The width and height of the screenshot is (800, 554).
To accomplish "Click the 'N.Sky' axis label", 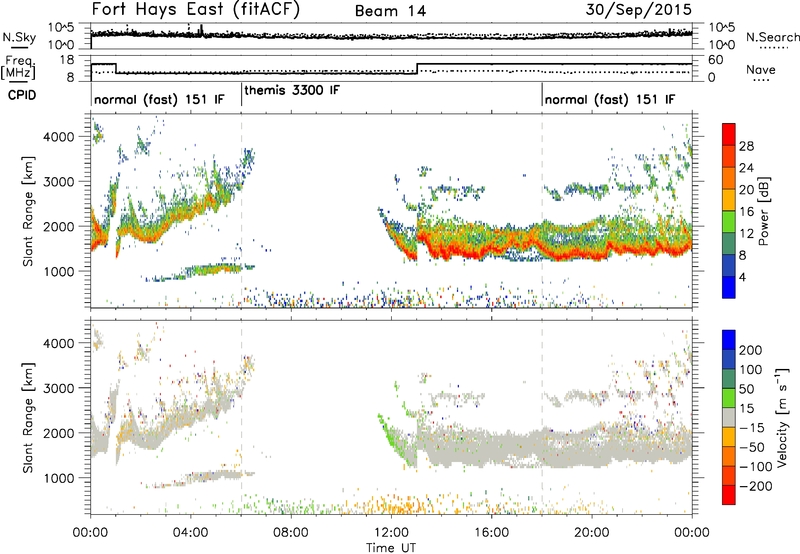I will coord(19,37).
